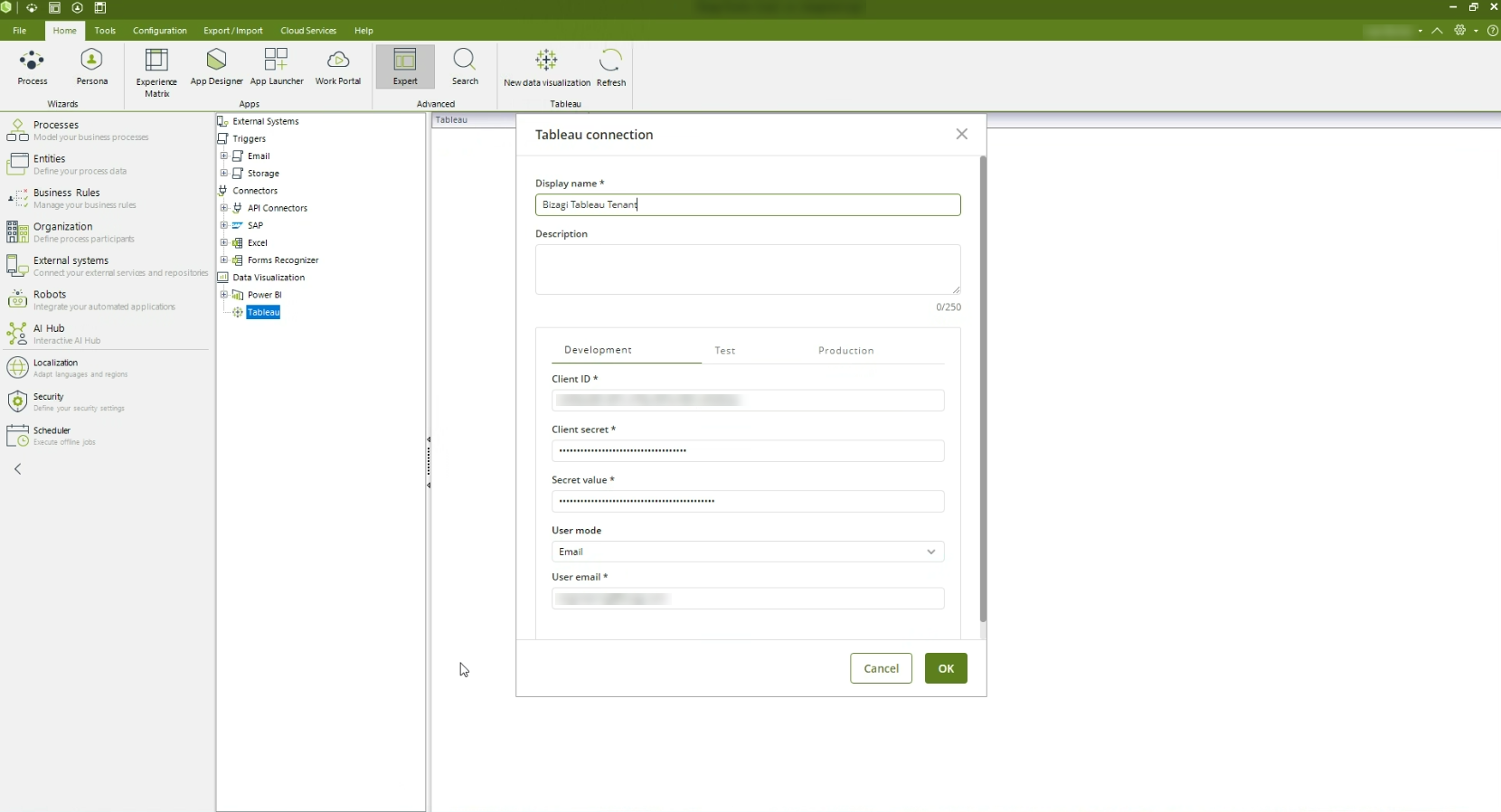The width and height of the screenshot is (1501, 812).
Task: Expand the Forms Recognizer node
Action: [224, 260]
